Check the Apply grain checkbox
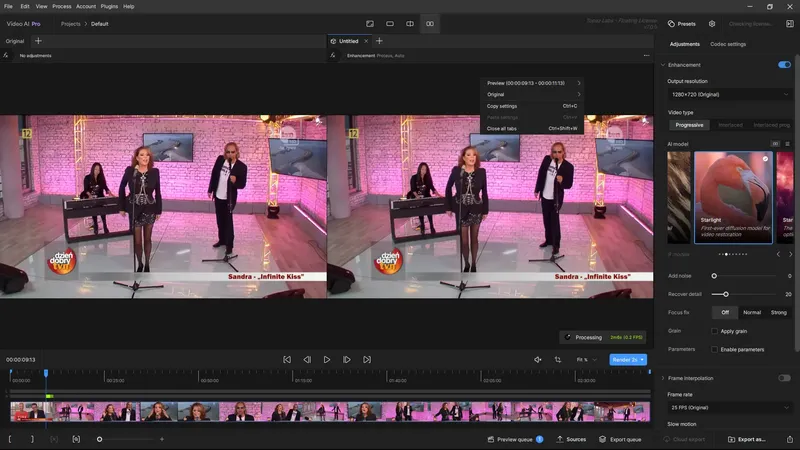 (714, 331)
